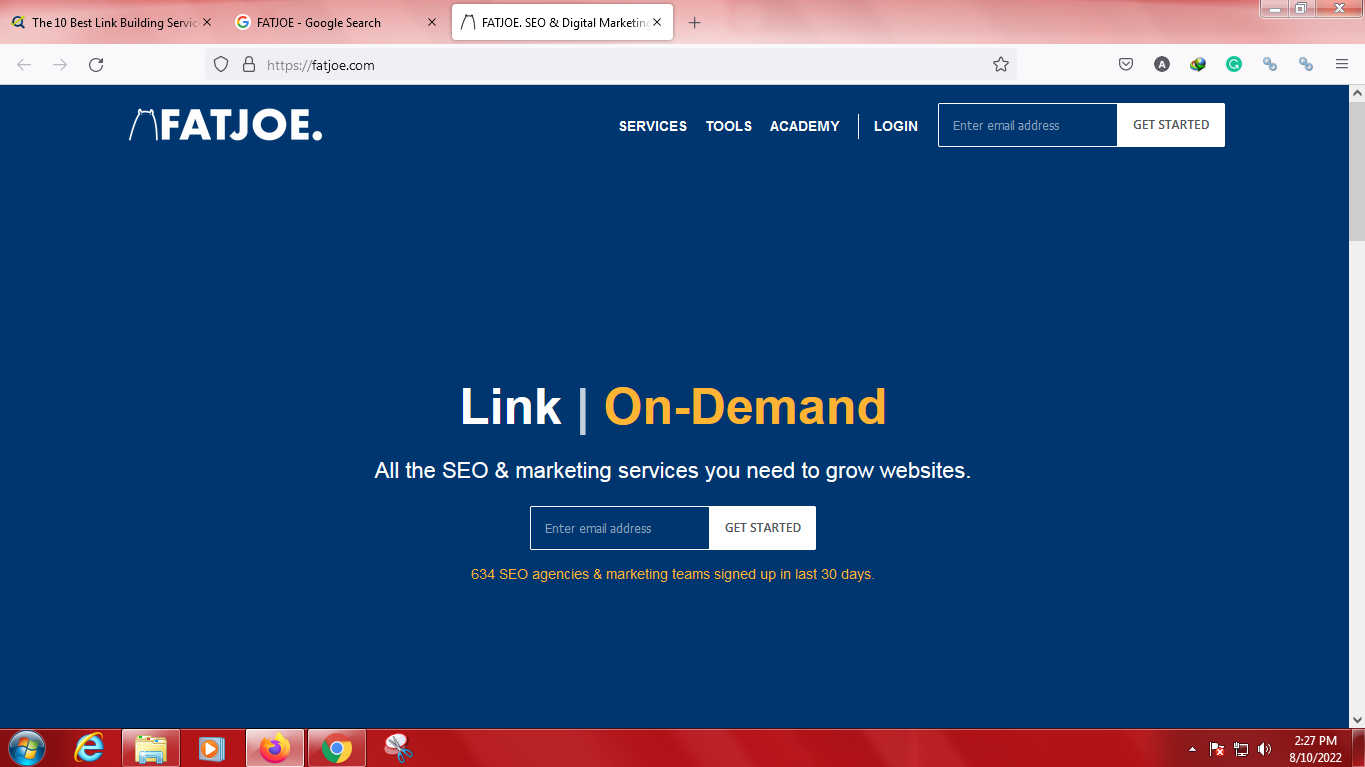1365x767 pixels.
Task: Open the Firefox hamburger menu
Action: (1342, 64)
